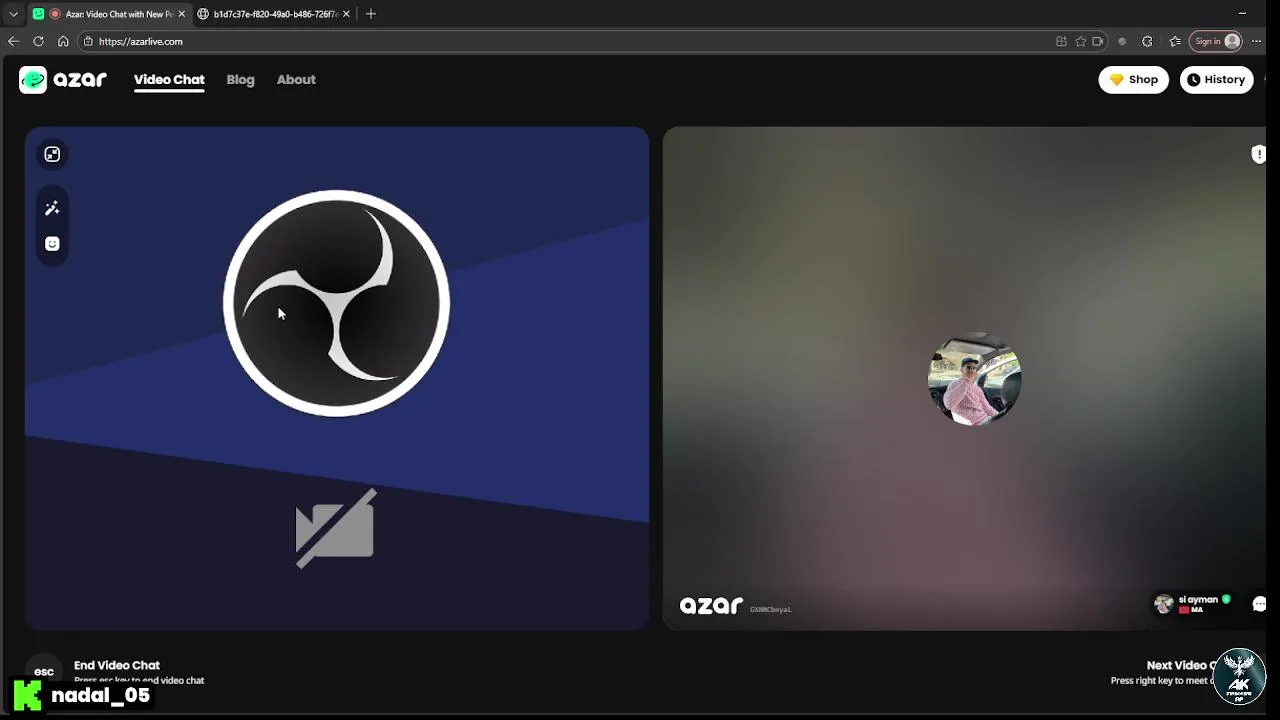
Task: View chat History
Action: 1216,80
